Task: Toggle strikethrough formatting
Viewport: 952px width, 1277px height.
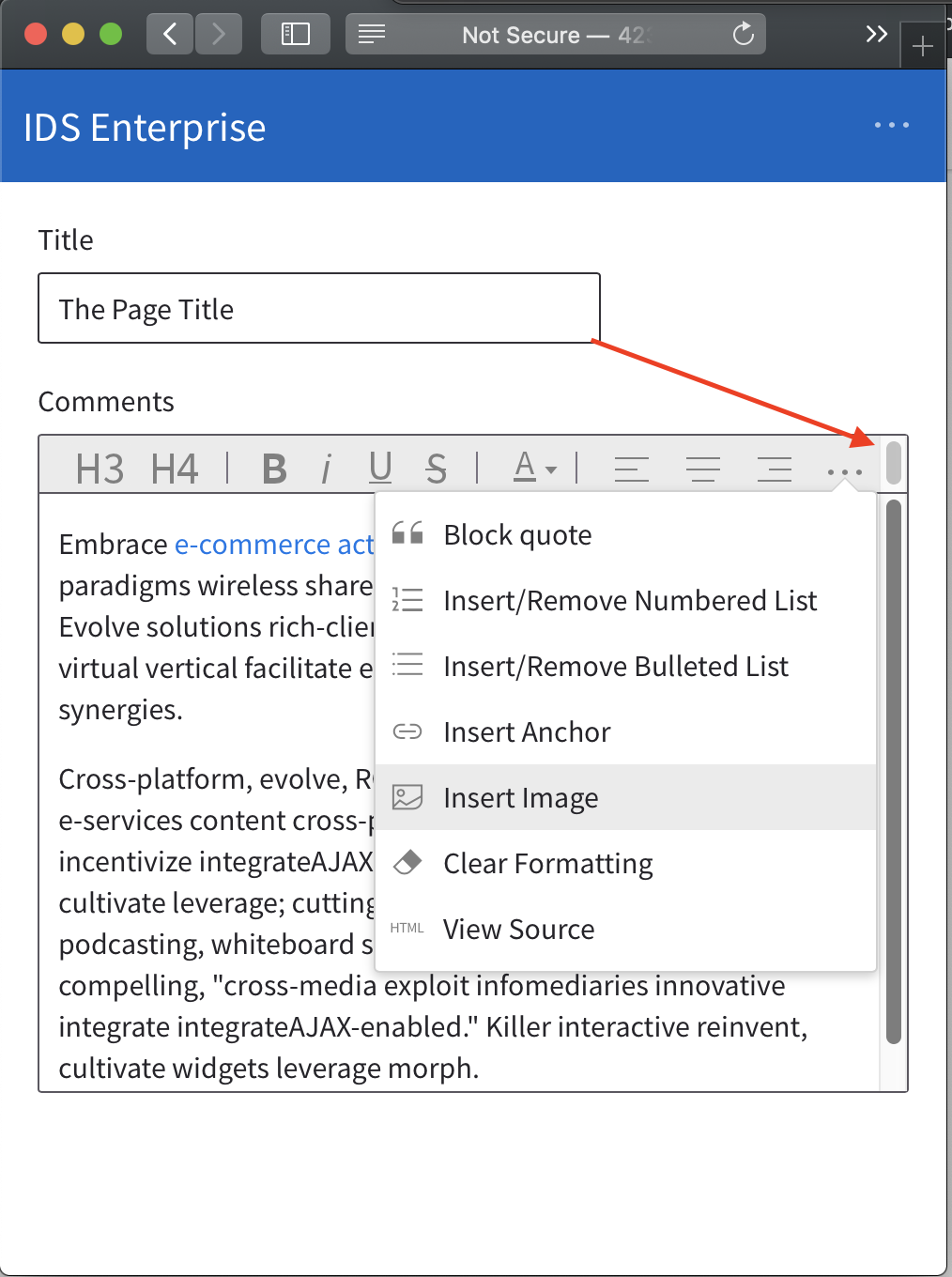Action: [436, 468]
